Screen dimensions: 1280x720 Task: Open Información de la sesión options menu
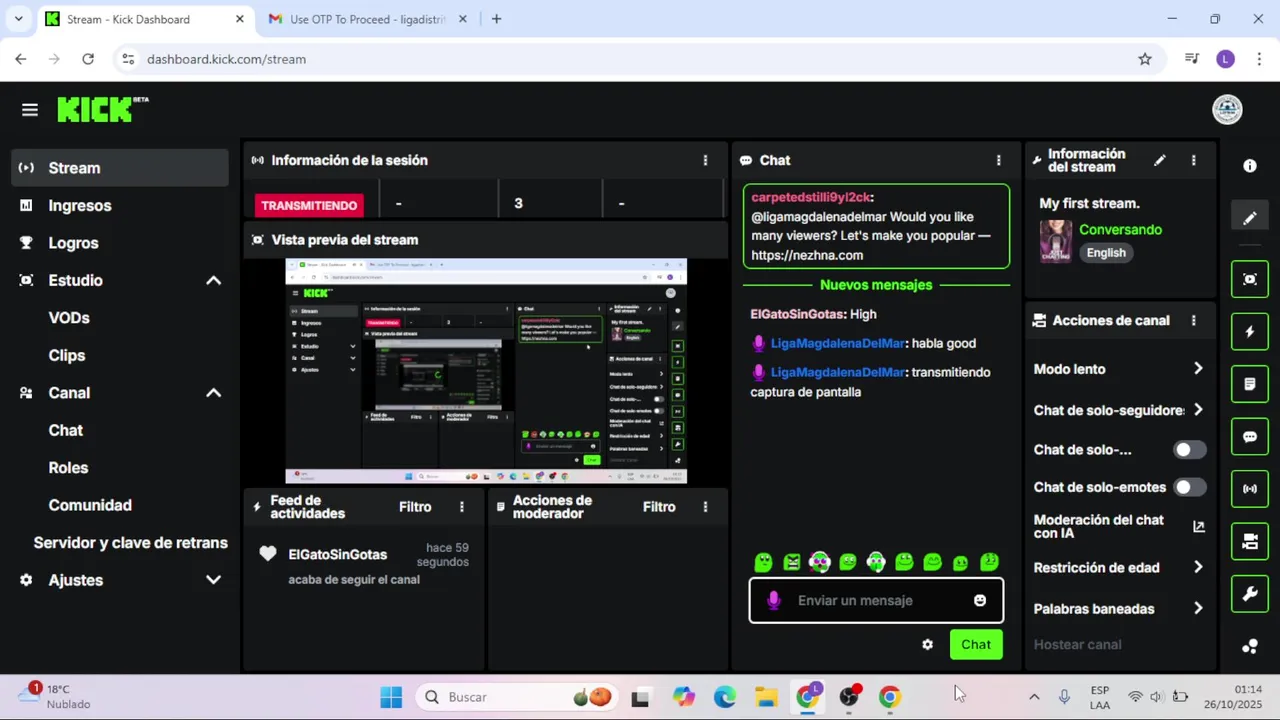pos(705,160)
